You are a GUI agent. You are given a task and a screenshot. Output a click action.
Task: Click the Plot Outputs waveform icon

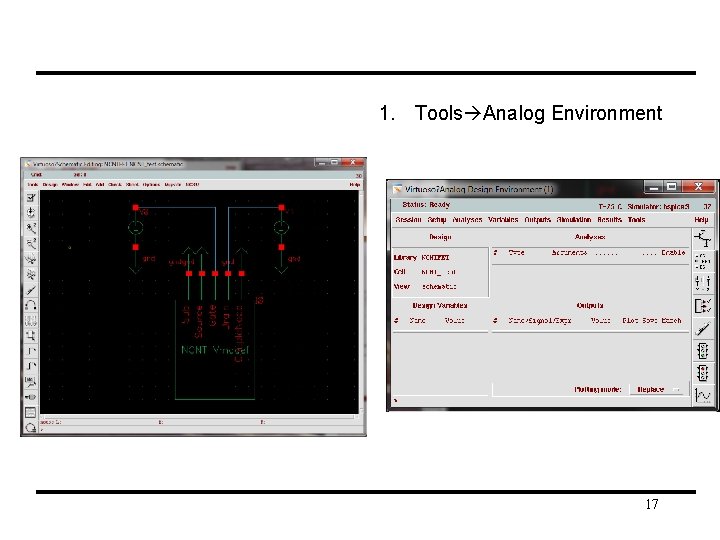tap(703, 395)
